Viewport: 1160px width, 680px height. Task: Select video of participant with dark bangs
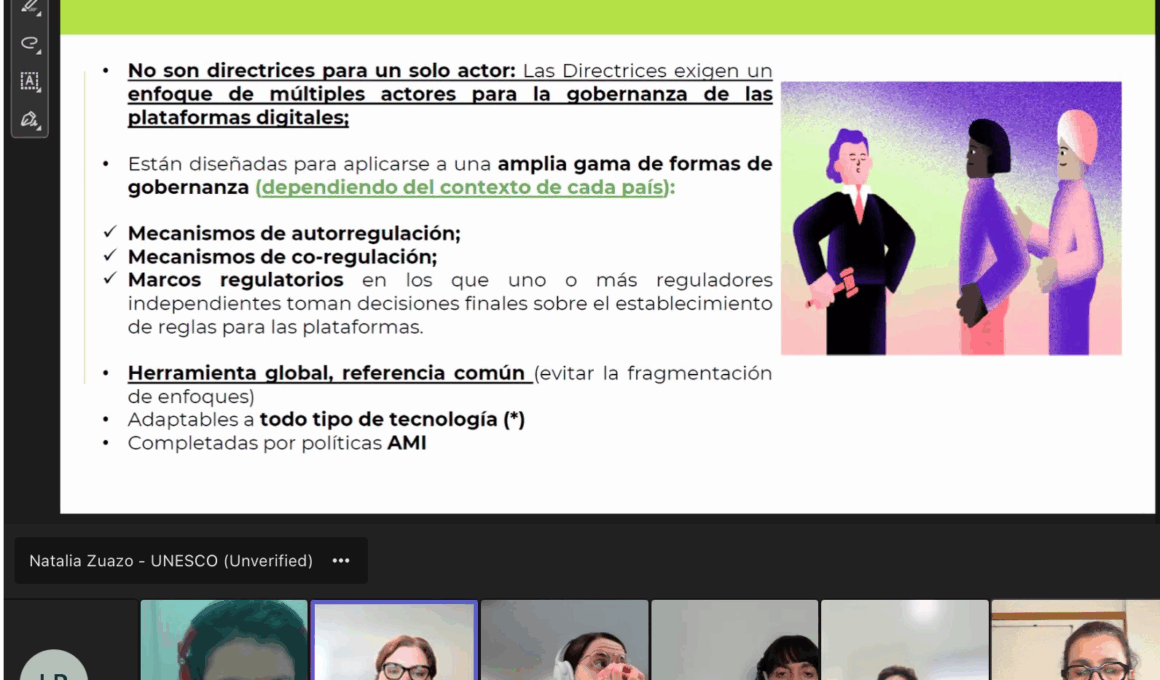734,640
